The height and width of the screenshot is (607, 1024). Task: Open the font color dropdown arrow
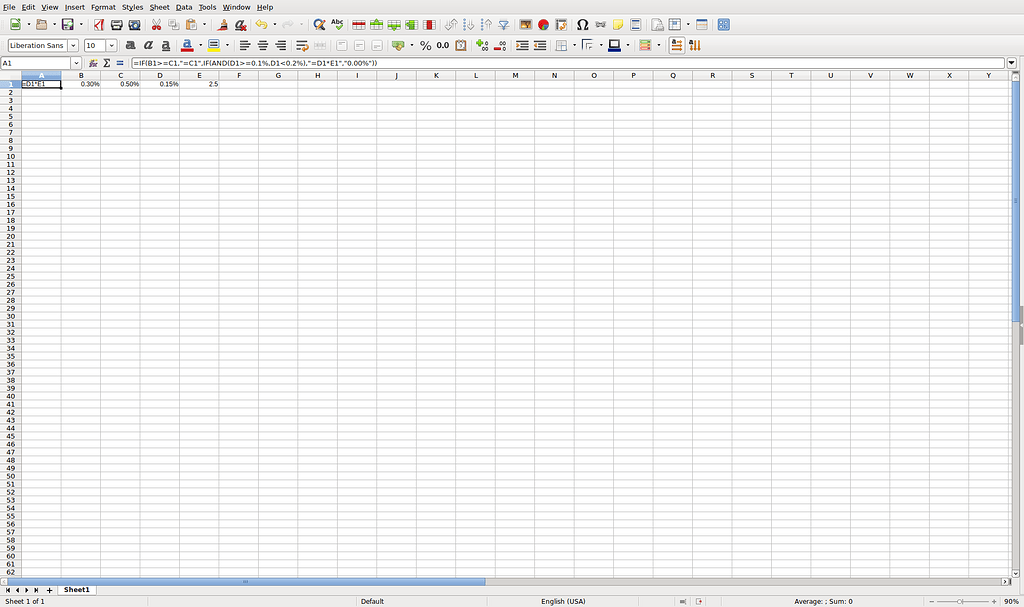[200, 46]
